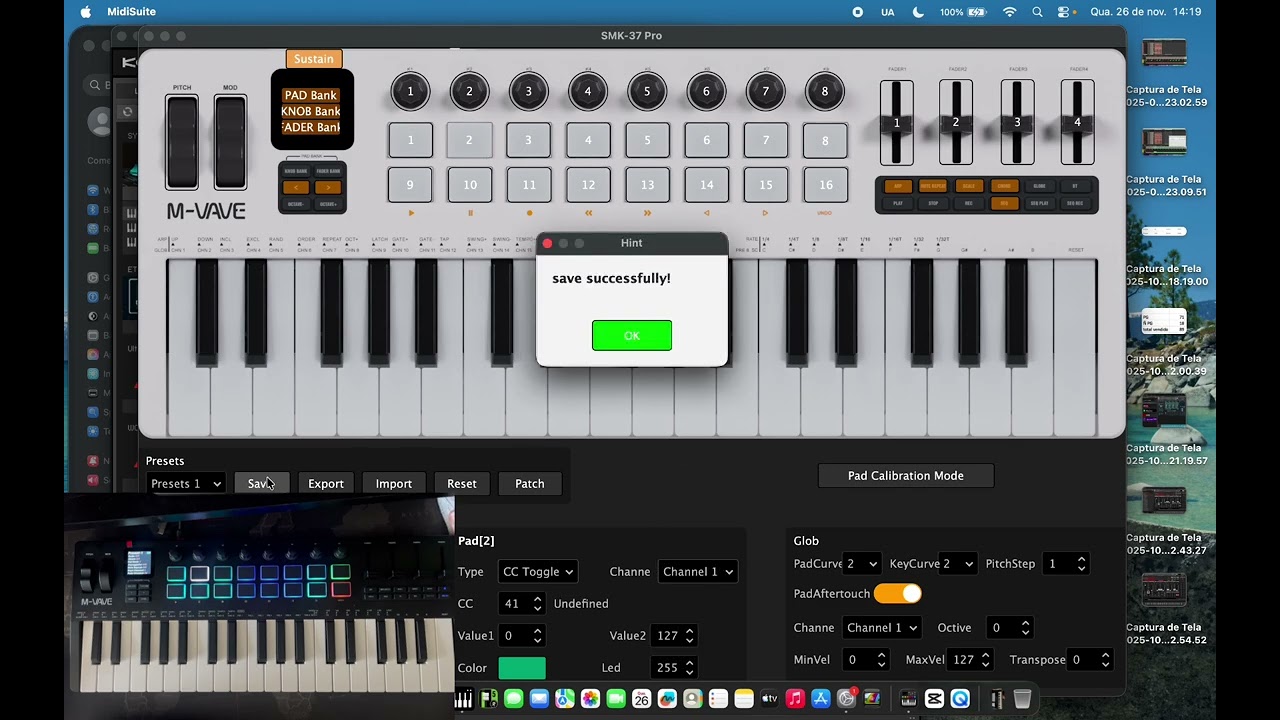Open the KeyCurve dropdown
The height and width of the screenshot is (720, 1280).
[x=957, y=564]
